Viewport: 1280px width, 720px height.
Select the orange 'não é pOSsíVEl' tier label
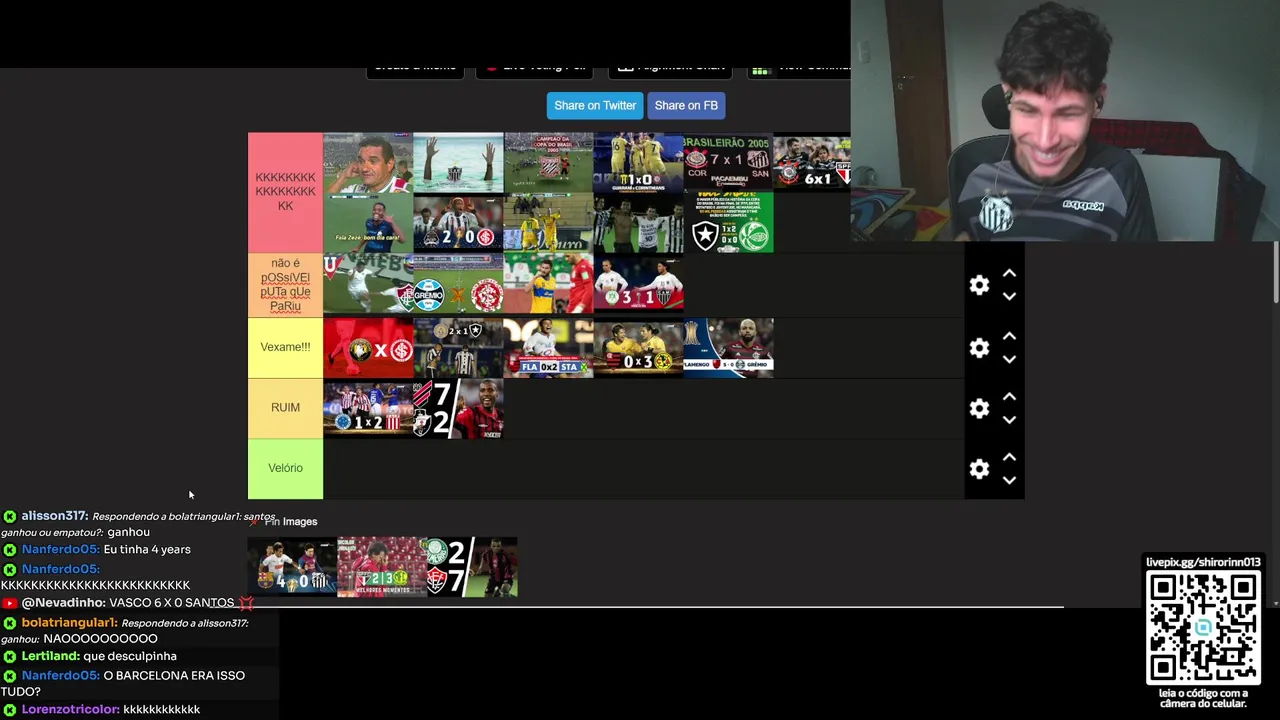pyautogui.click(x=285, y=285)
